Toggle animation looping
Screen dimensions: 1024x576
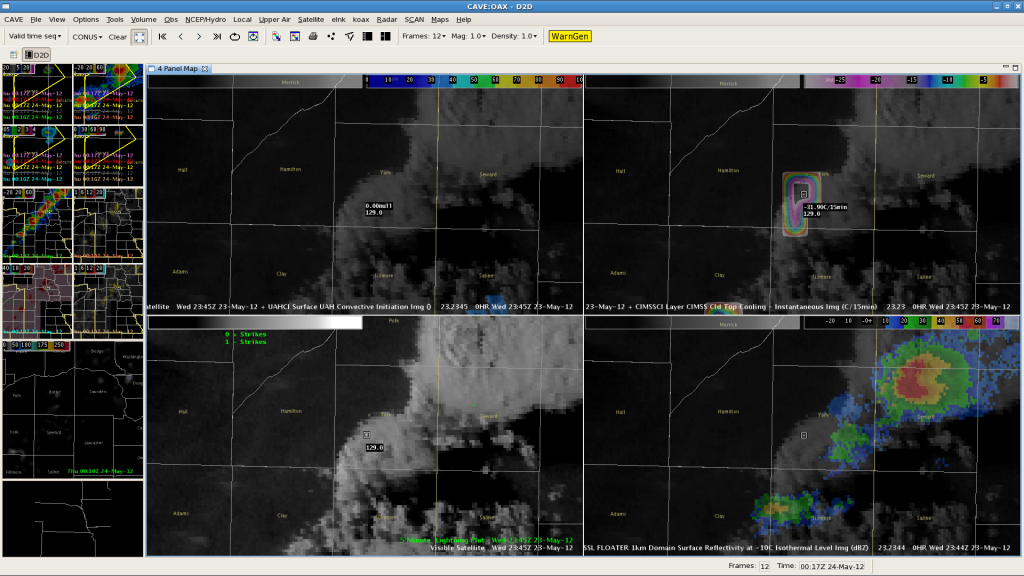click(x=235, y=36)
